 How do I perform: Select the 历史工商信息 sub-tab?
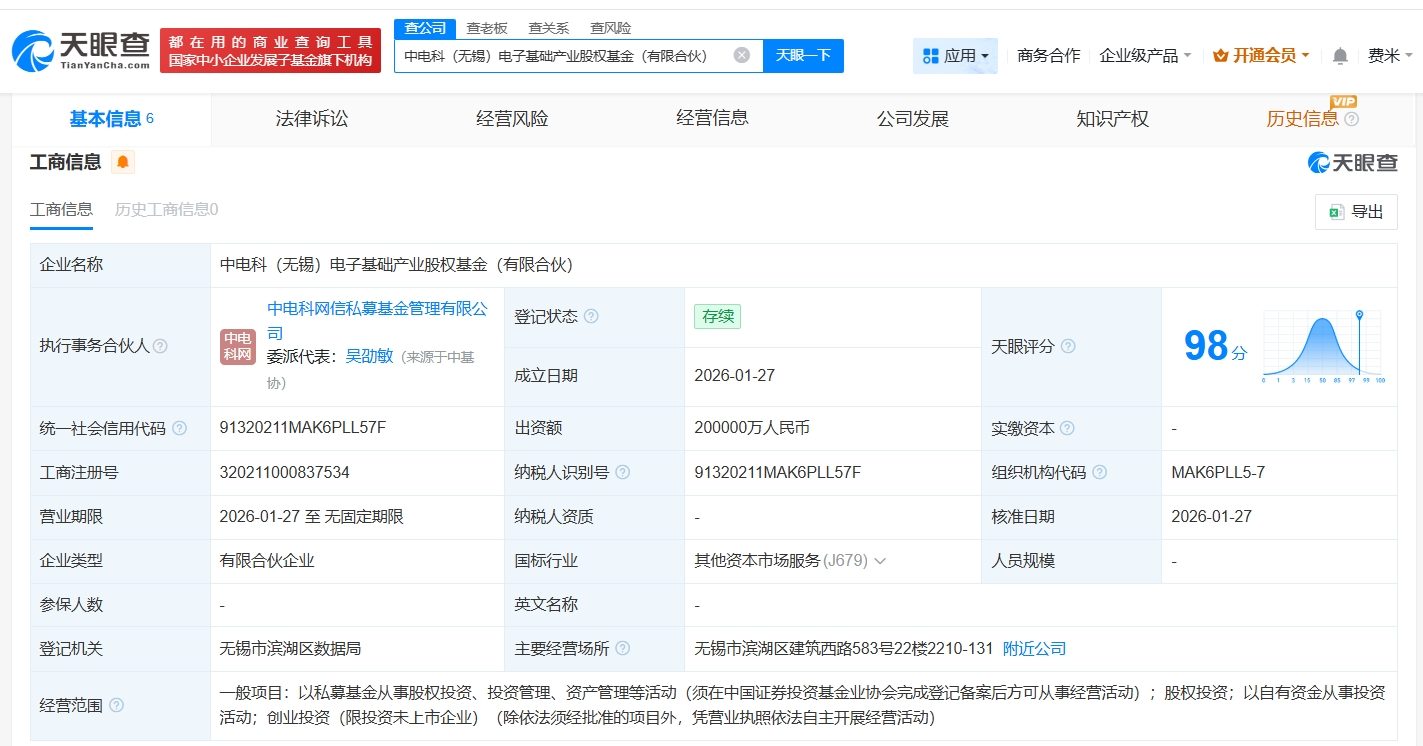166,209
